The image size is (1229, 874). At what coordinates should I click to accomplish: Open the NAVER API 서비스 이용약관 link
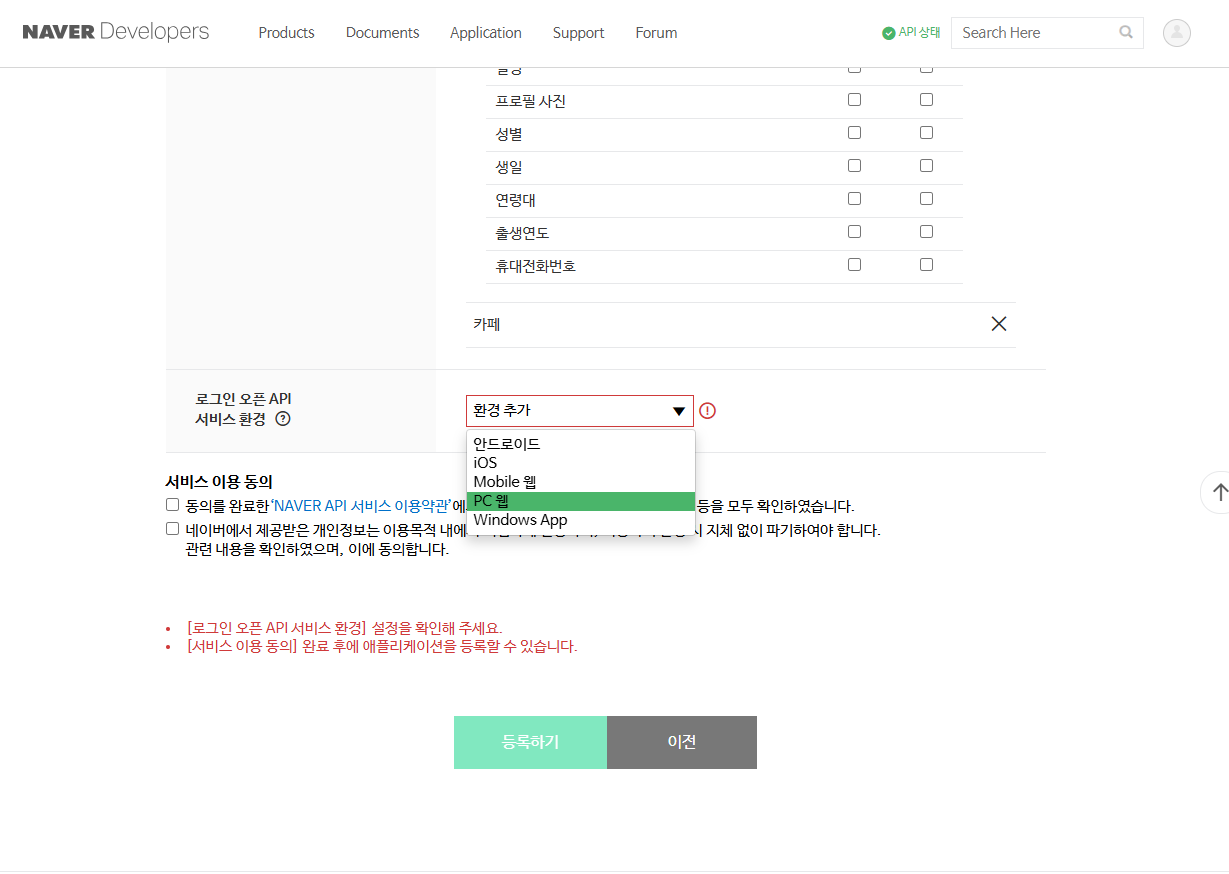click(359, 506)
